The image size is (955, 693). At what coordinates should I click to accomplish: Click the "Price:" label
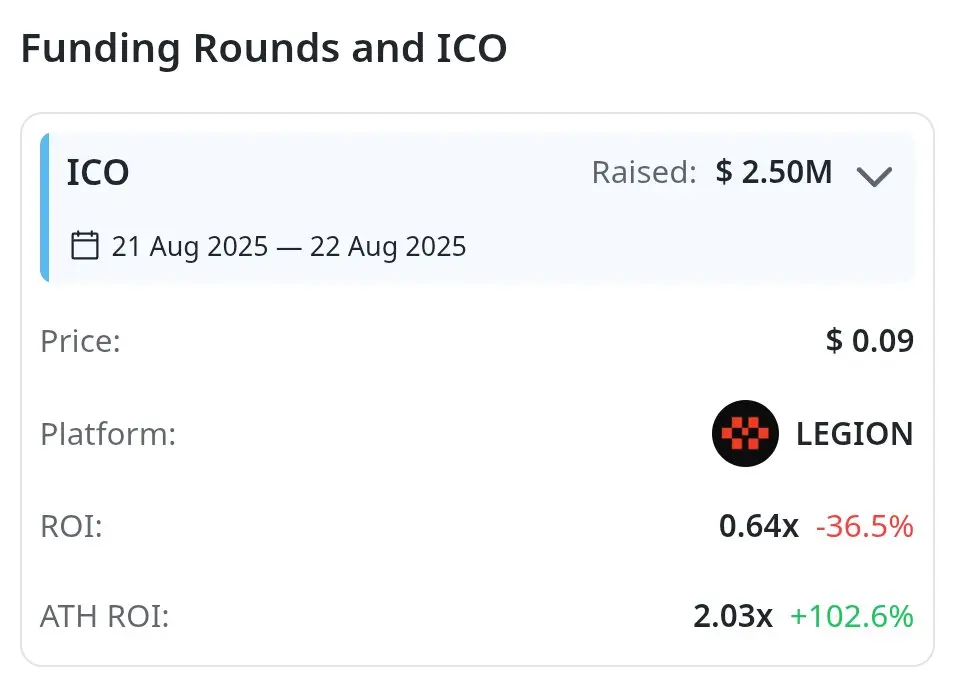point(80,341)
